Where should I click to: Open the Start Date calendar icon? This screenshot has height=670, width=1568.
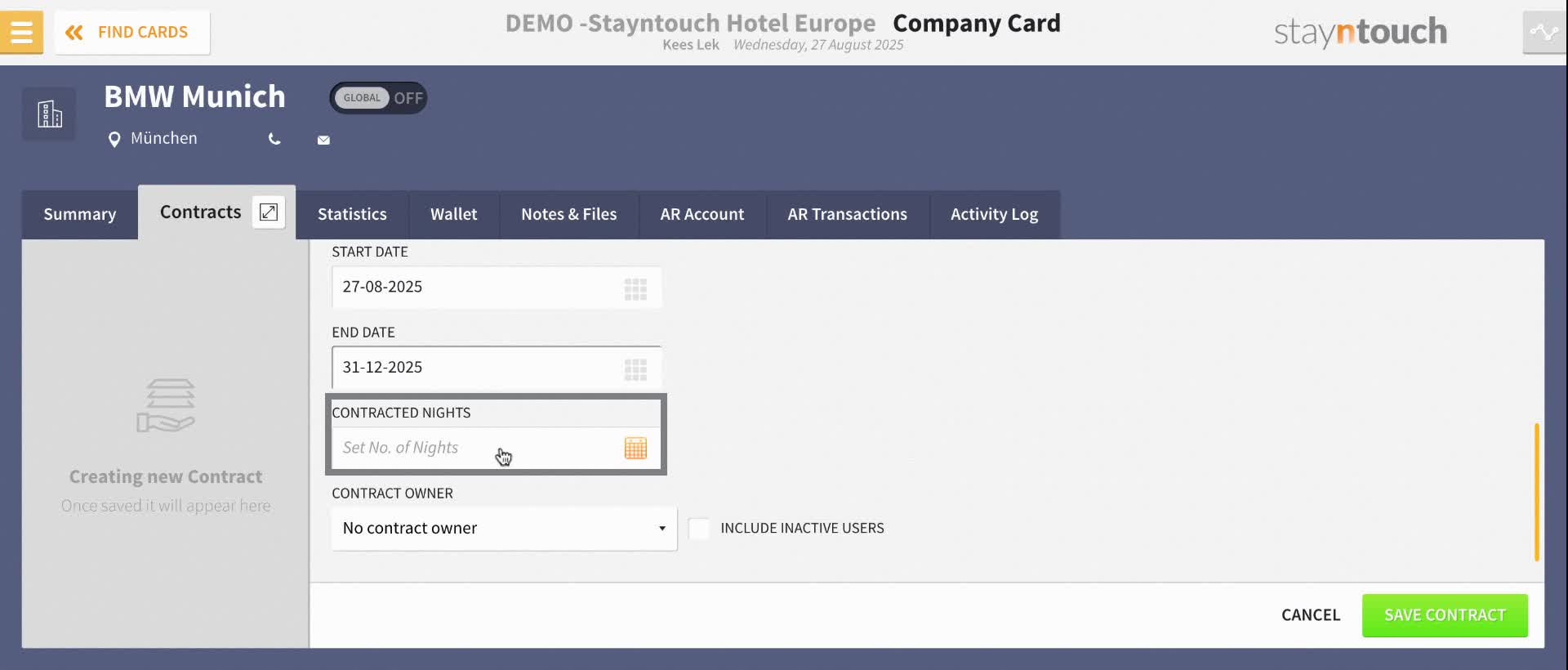[635, 288]
